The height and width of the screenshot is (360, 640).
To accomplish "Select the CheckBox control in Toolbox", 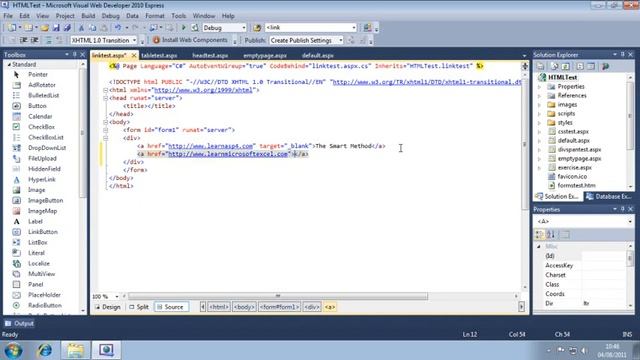I will tap(41, 127).
